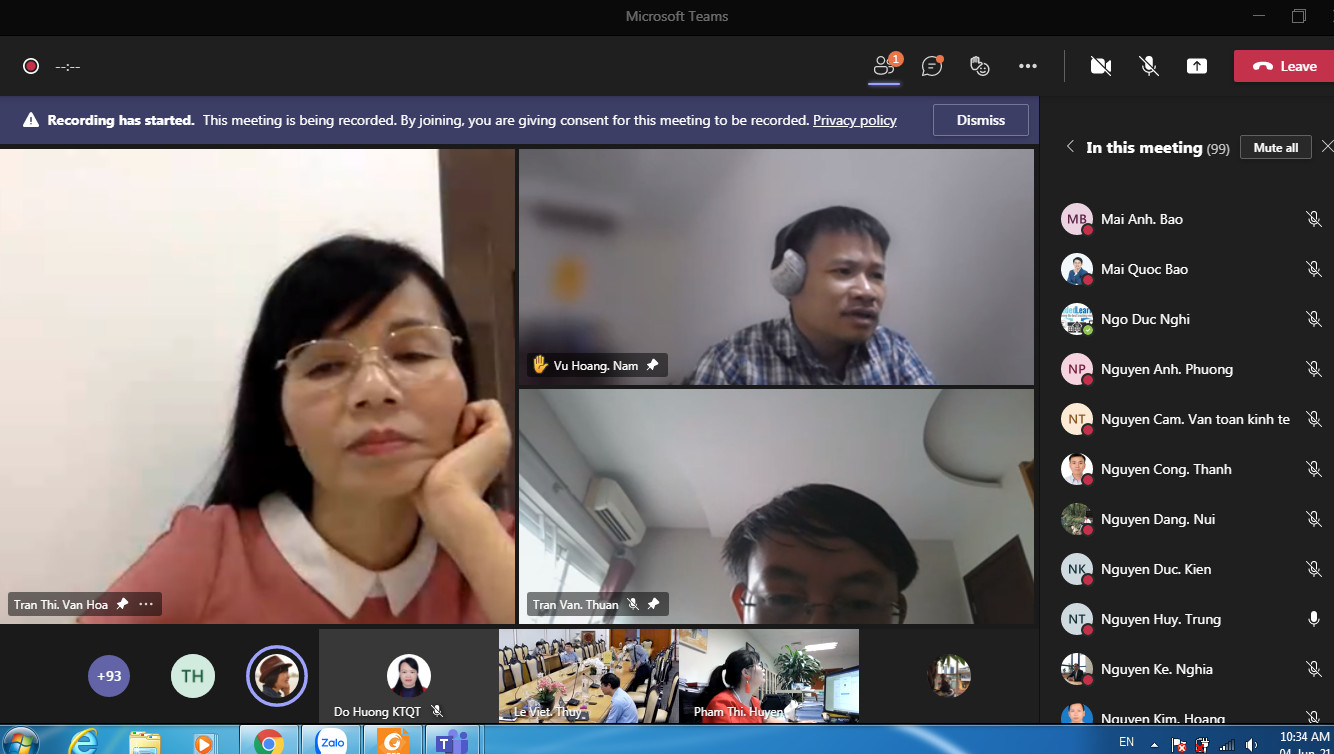Toggle the camera on or off
The image size is (1334, 754).
[x=1101, y=66]
